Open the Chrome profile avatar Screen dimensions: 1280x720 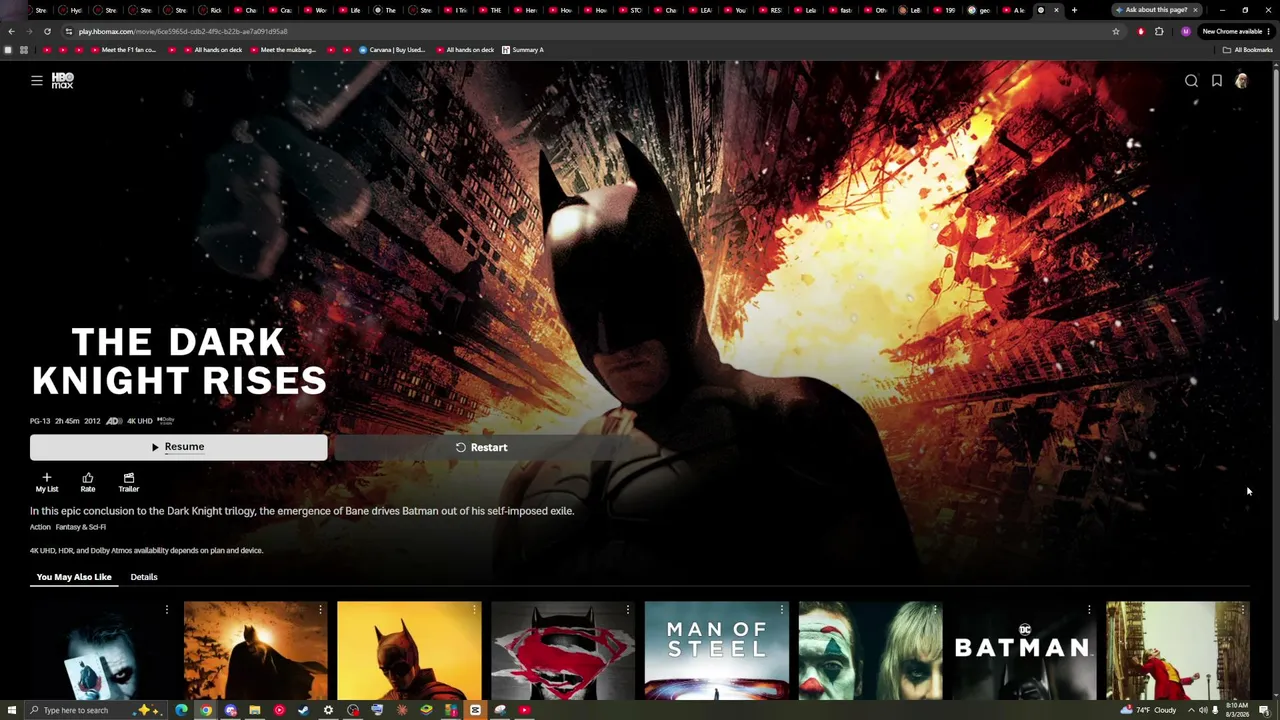tap(1186, 31)
